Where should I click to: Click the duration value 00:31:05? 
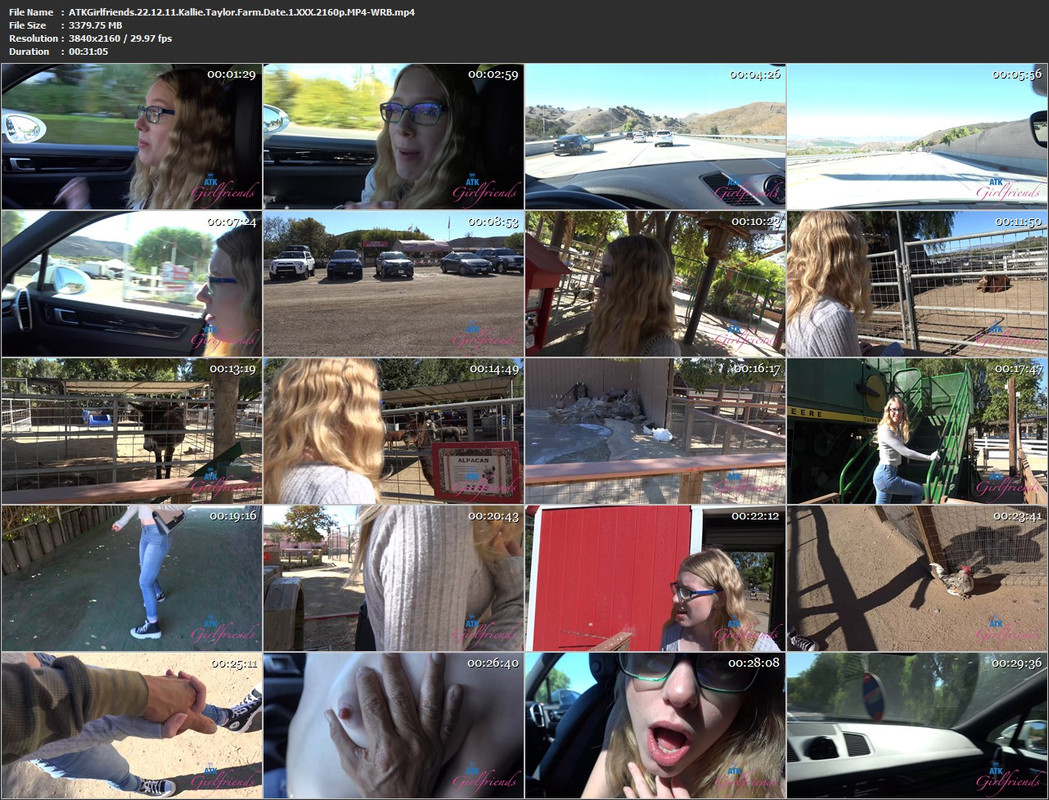(88, 52)
